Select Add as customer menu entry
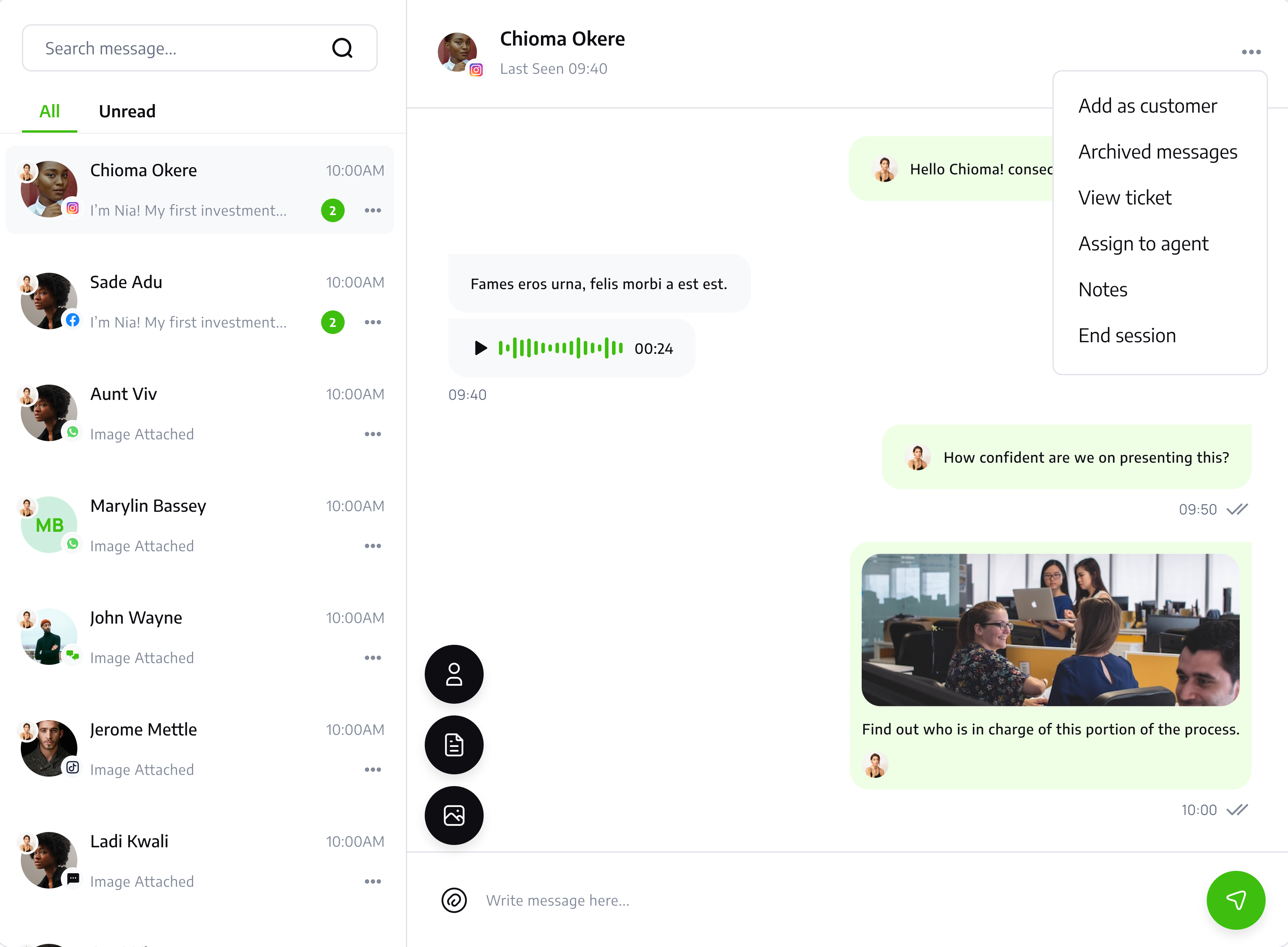1288x947 pixels. pyautogui.click(x=1147, y=106)
